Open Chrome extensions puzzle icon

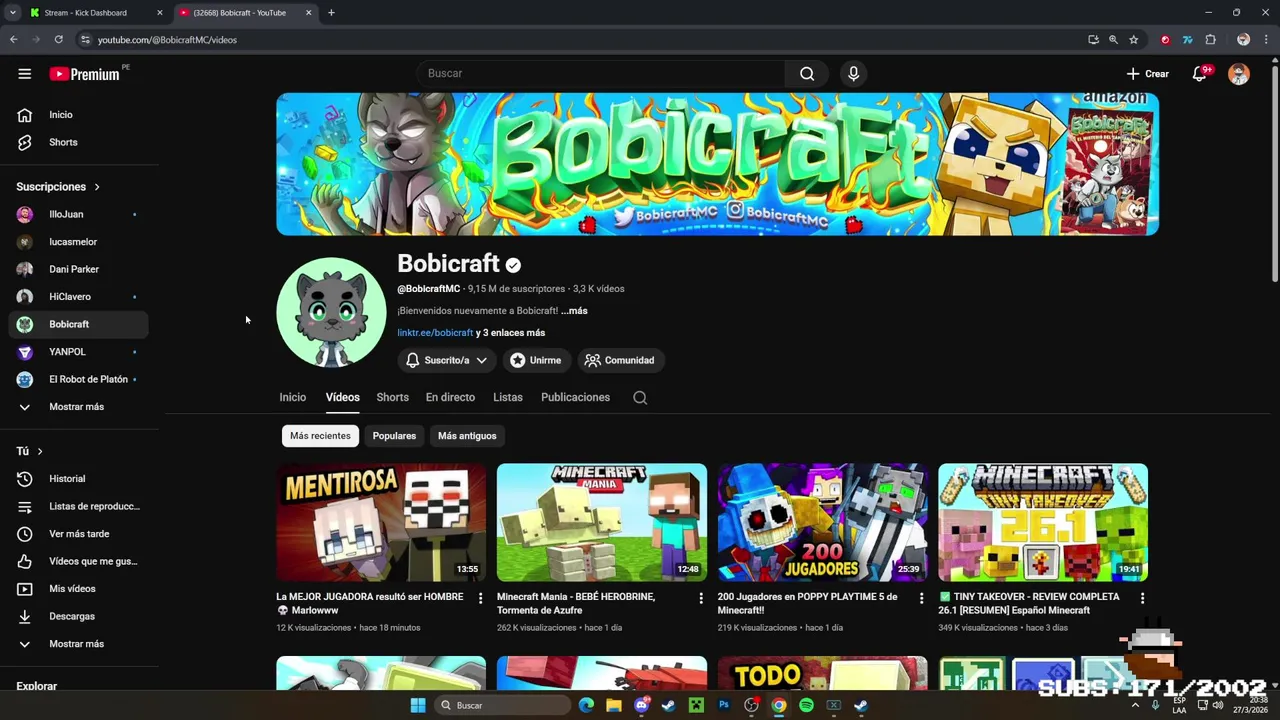[1210, 40]
